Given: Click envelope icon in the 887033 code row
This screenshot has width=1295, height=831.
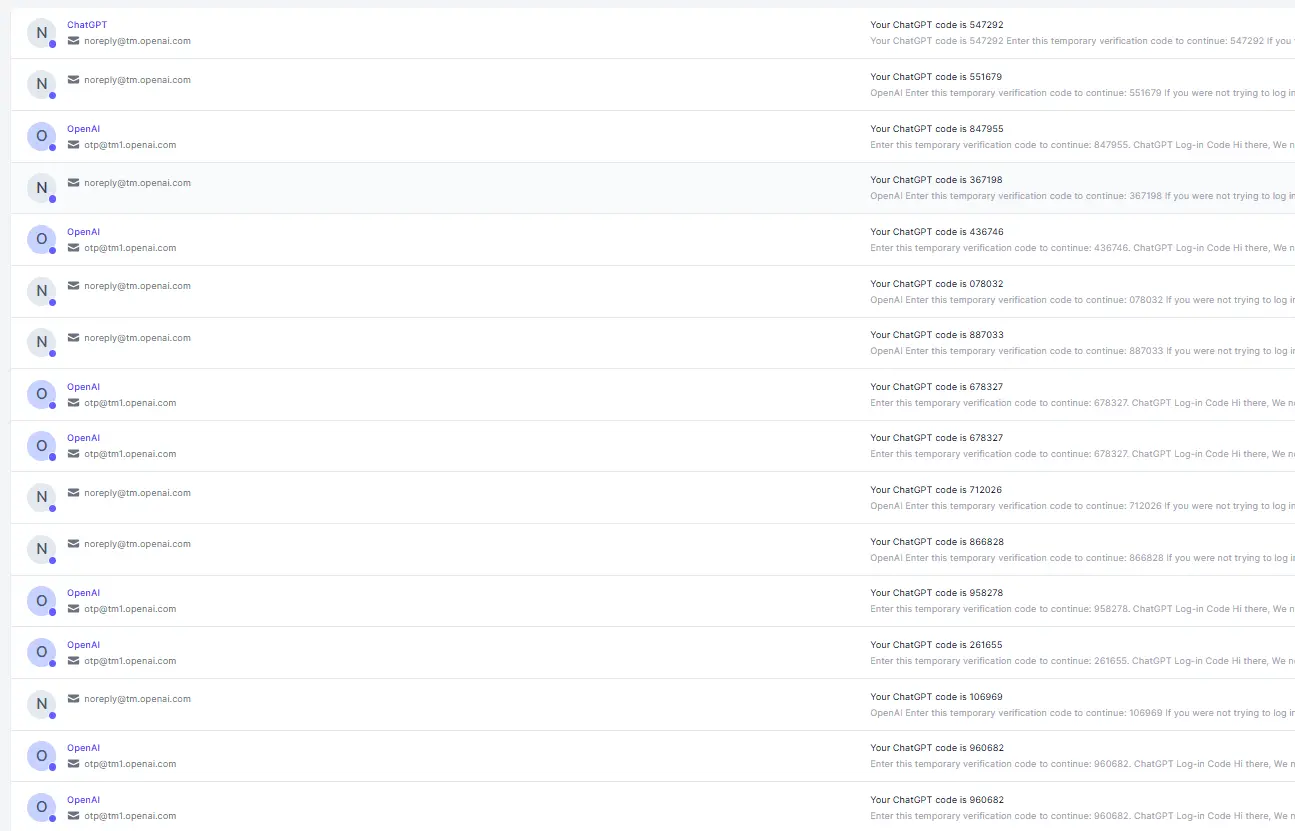Looking at the screenshot, I should coord(73,338).
